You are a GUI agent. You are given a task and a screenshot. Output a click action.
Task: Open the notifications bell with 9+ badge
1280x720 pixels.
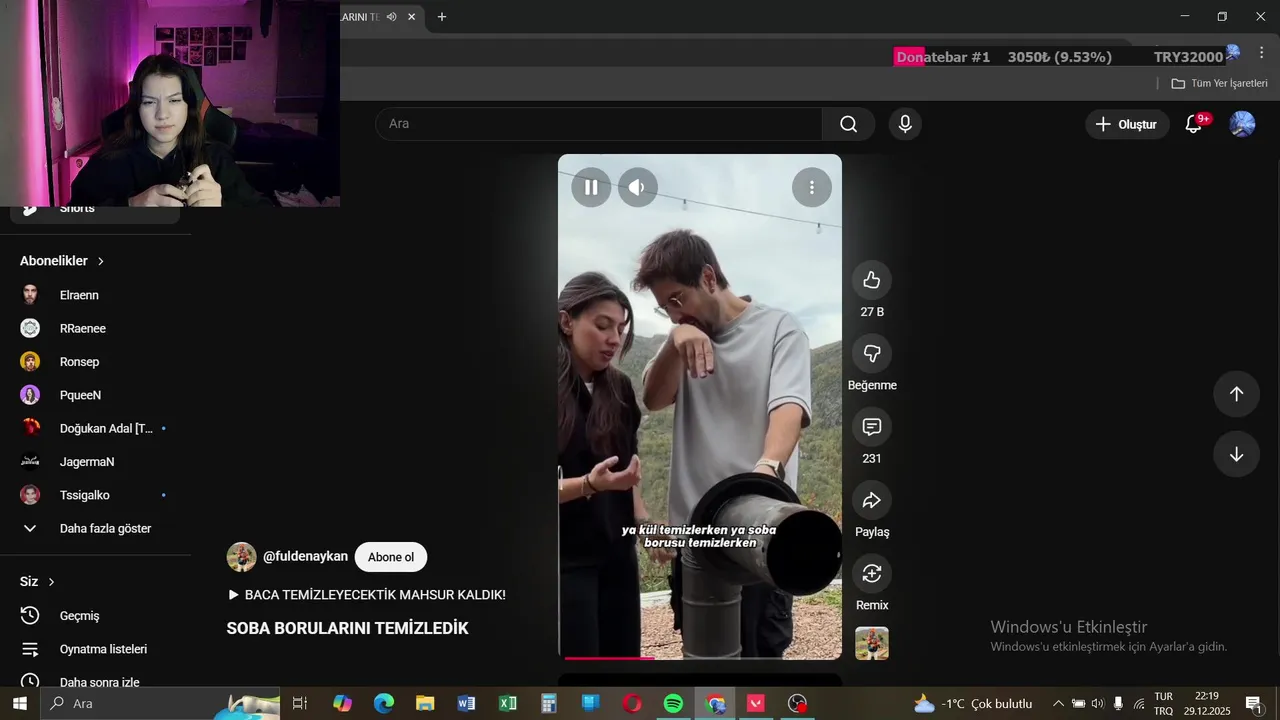[x=1194, y=124]
